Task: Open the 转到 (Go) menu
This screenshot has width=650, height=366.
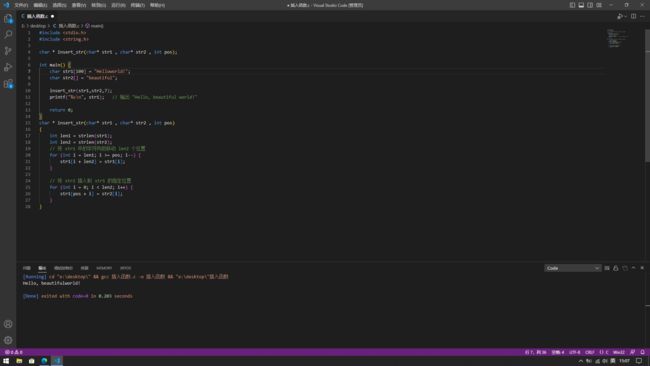Action: [99, 5]
